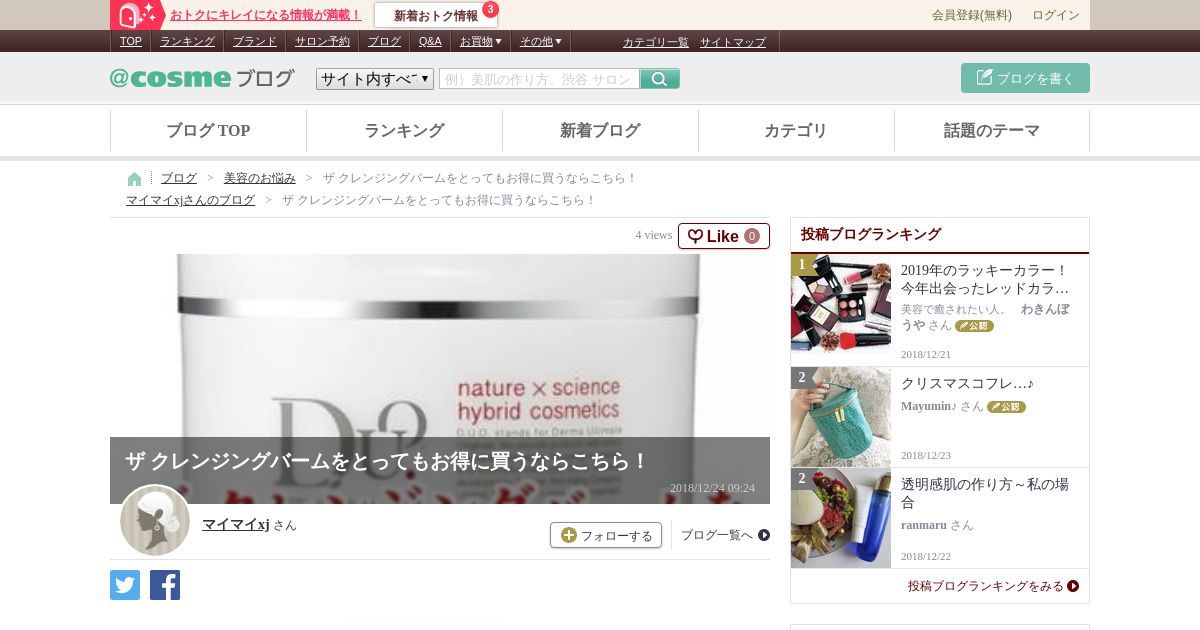Open 透明感肌の作り方 ranking article
The image size is (1200, 630).
[x=985, y=493]
